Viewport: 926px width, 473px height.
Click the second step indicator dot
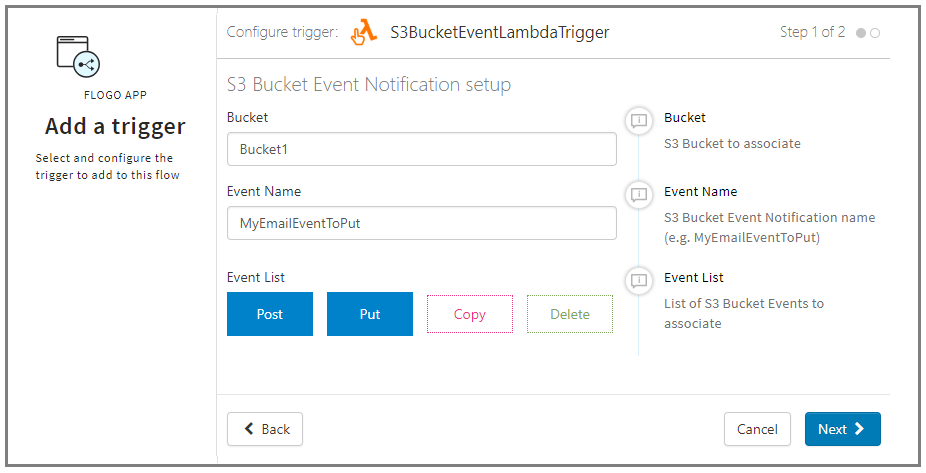point(875,33)
